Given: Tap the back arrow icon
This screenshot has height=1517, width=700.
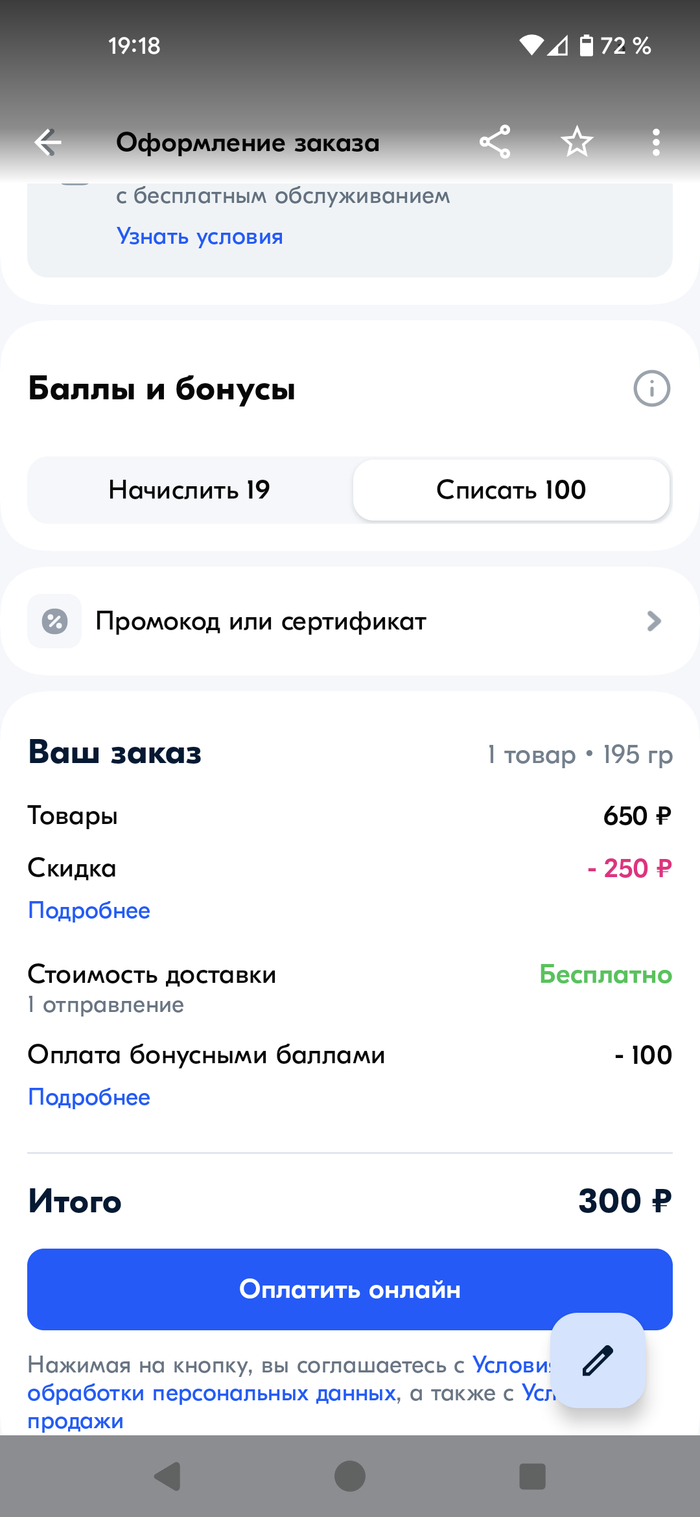Looking at the screenshot, I should click(48, 143).
